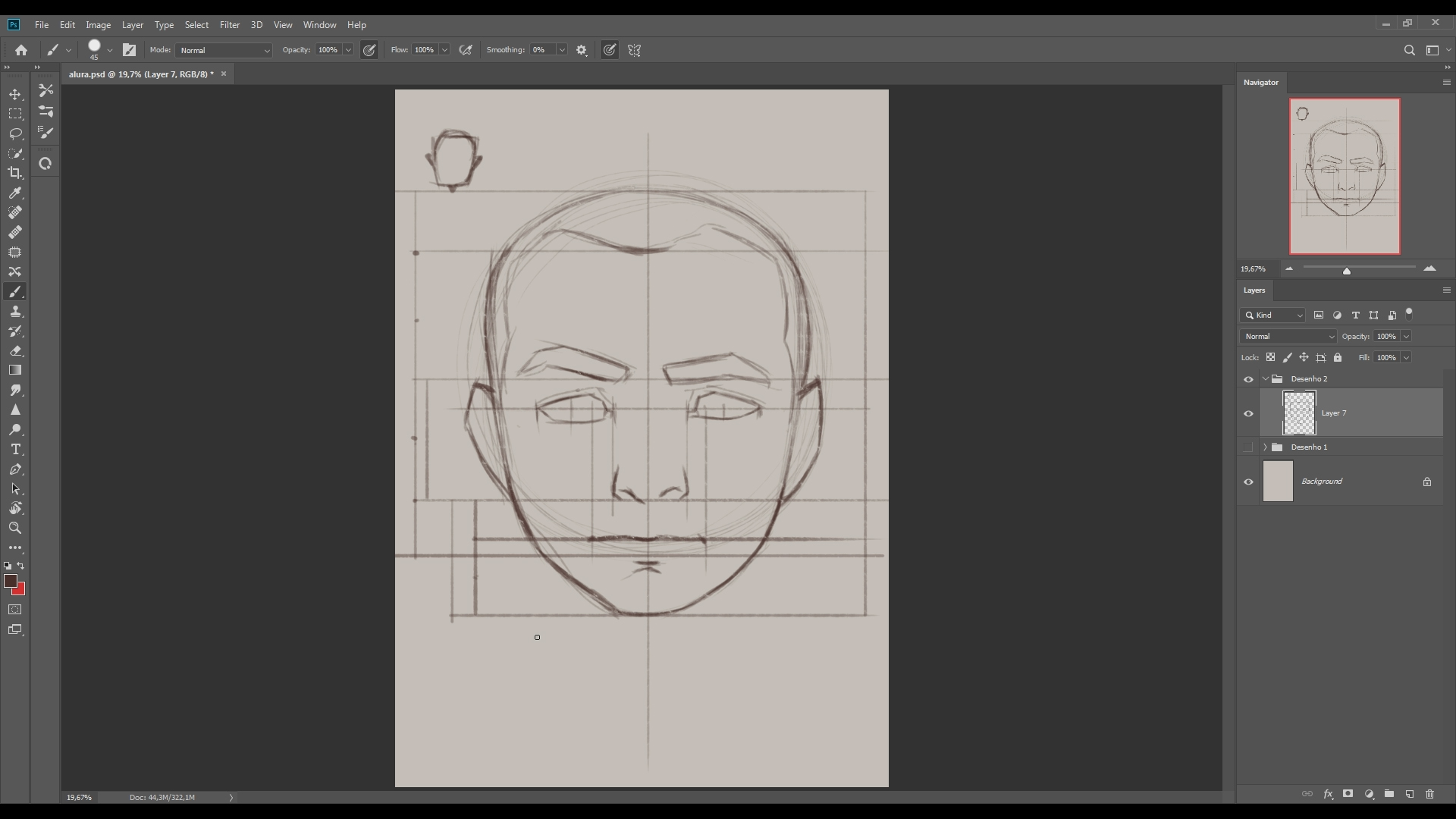Switch to the Navigator panel tab

coord(1260,82)
